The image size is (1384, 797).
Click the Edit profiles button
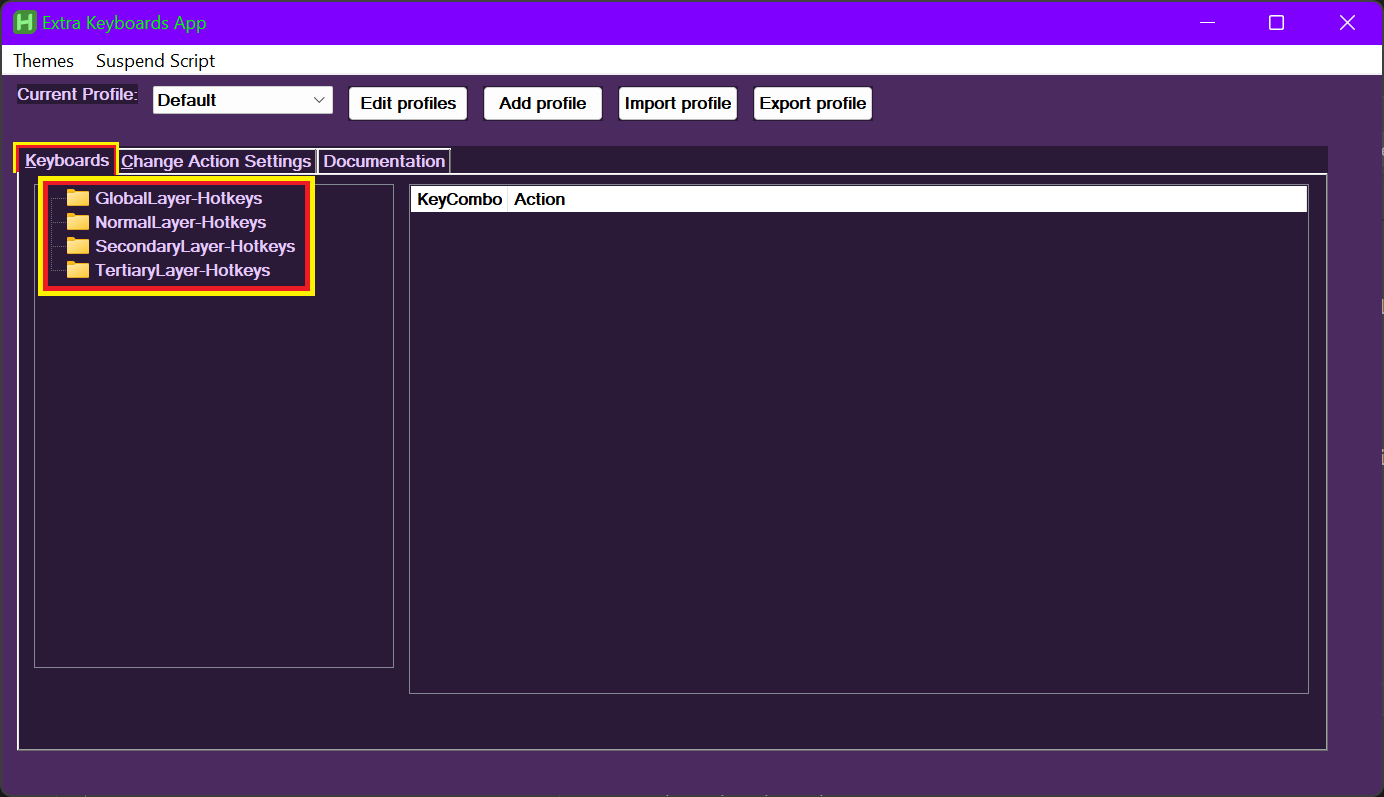pos(408,104)
